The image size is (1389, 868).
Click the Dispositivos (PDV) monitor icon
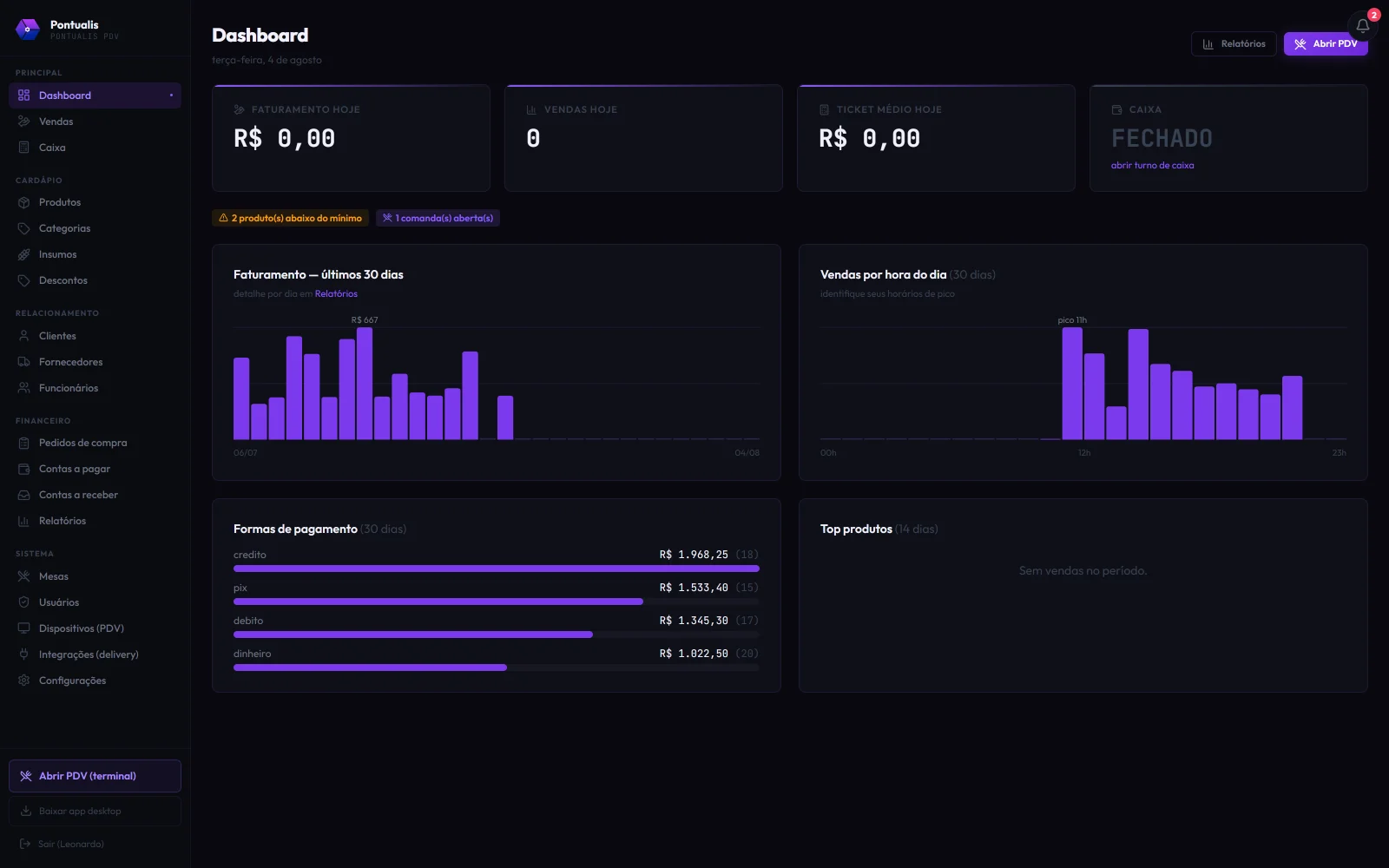23,628
